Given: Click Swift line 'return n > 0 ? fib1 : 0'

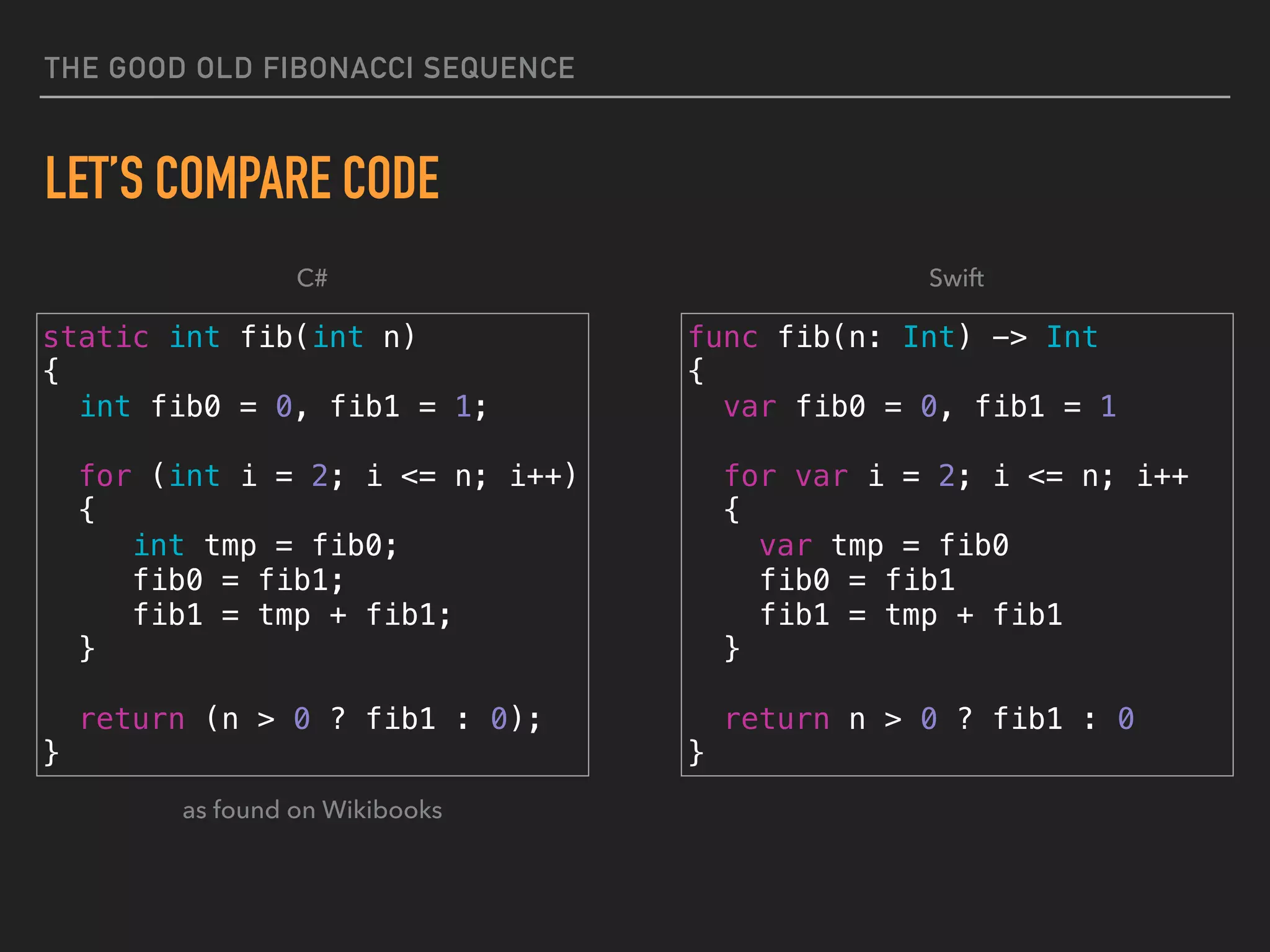Looking at the screenshot, I should click(930, 720).
